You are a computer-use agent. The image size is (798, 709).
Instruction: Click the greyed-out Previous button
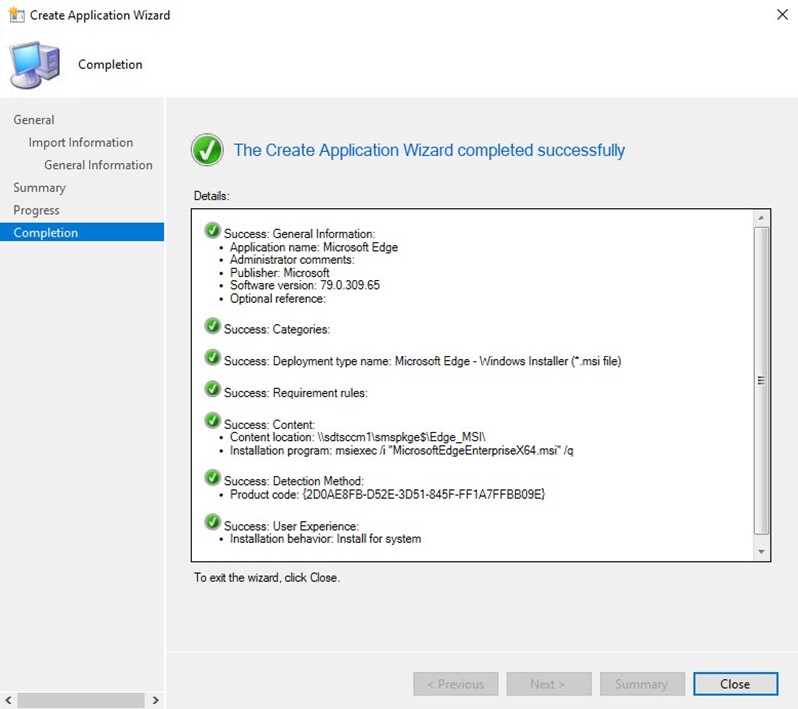[x=455, y=684]
